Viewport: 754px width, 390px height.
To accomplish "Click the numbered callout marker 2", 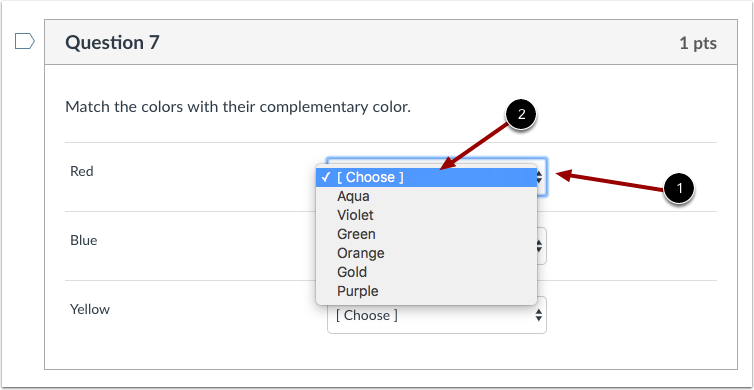I will [520, 114].
